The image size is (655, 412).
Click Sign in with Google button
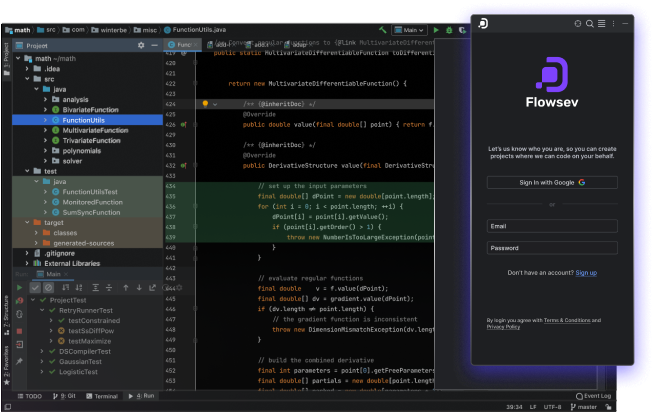[x=552, y=183]
